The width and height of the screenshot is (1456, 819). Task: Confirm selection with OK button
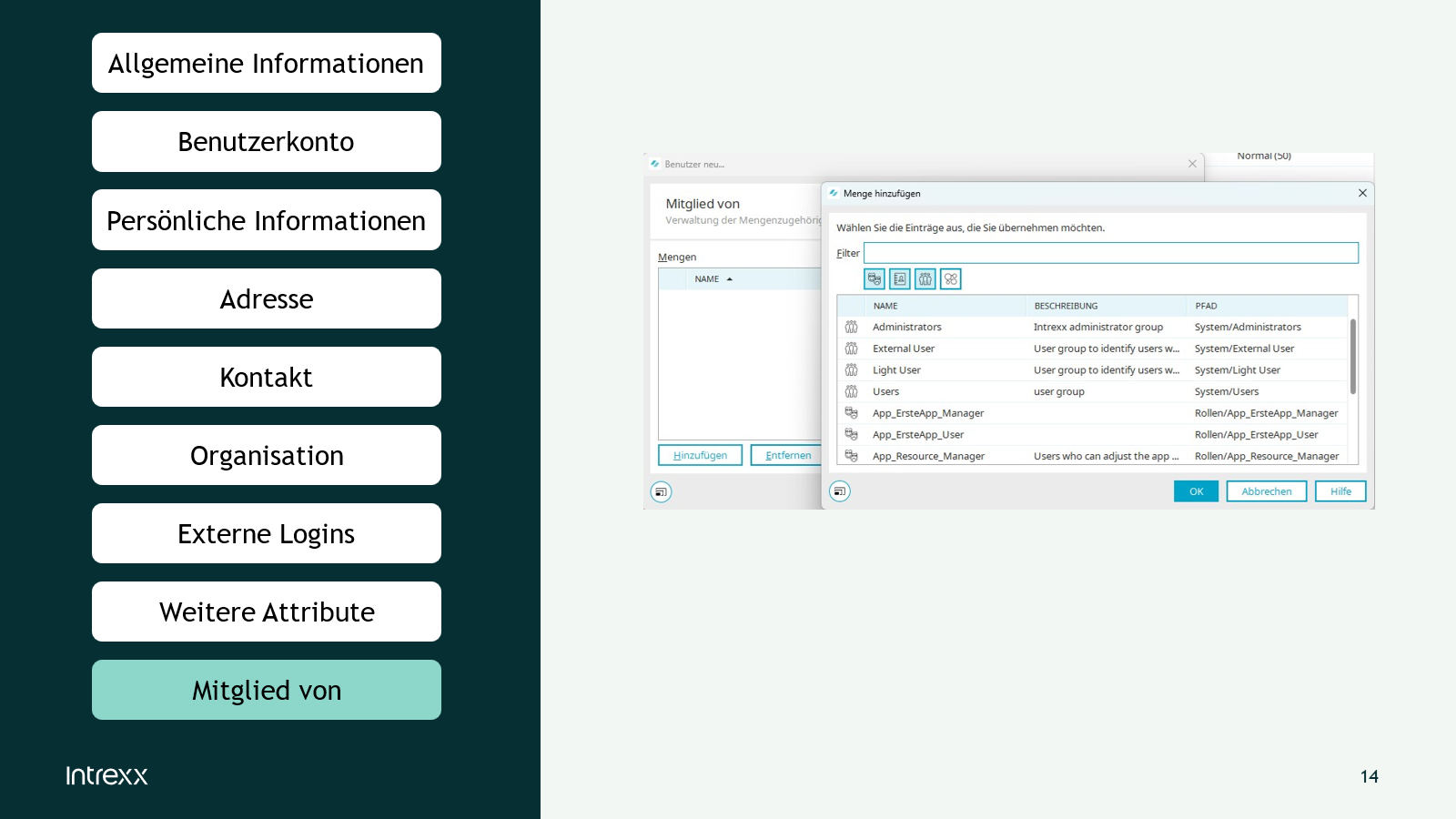click(x=1196, y=491)
